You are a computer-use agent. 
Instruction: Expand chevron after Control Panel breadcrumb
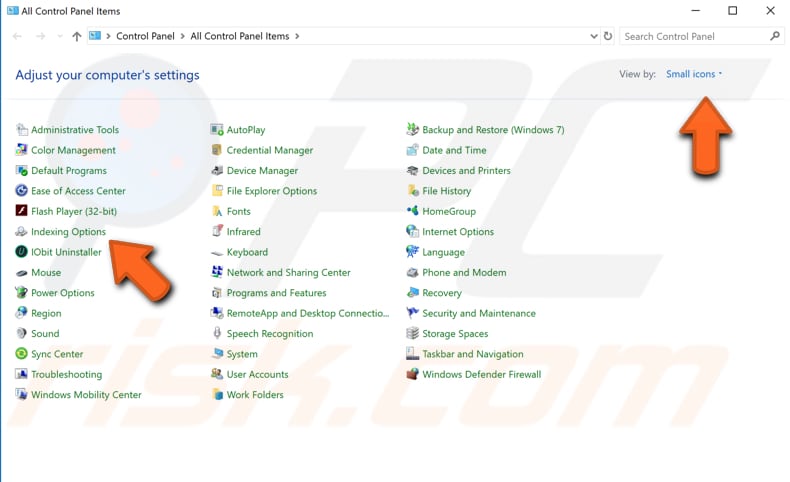182,36
